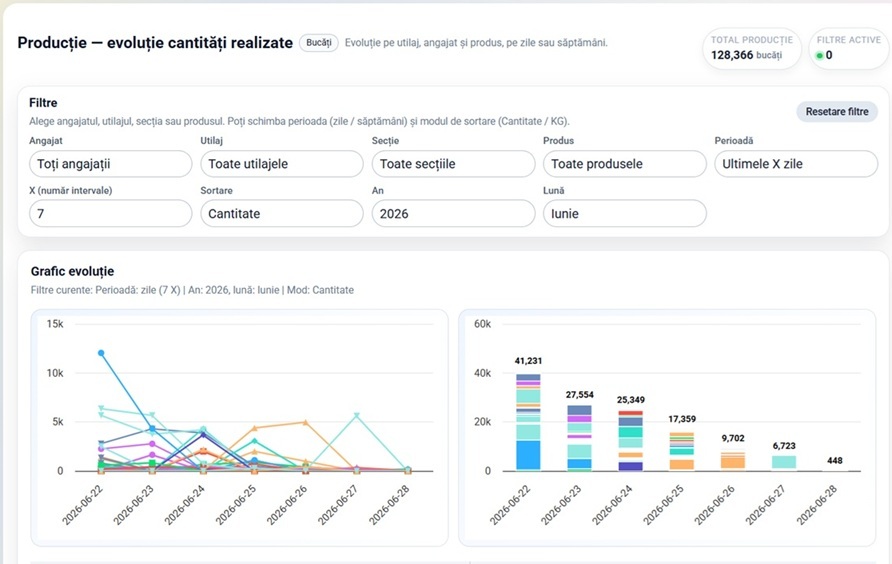Open the An dropdown showing 2026

coord(453,213)
